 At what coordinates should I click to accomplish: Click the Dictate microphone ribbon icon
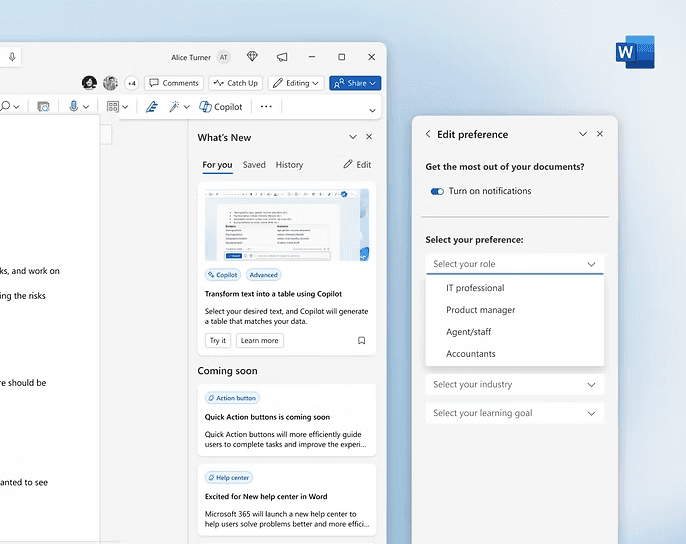[x=74, y=106]
